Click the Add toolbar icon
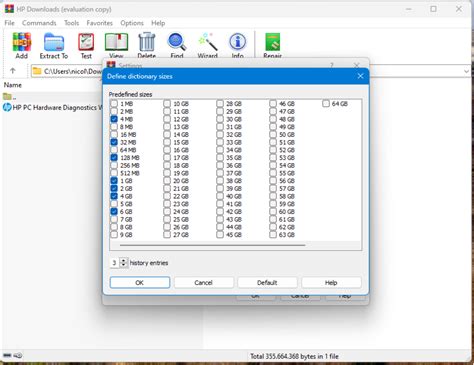 point(22,42)
